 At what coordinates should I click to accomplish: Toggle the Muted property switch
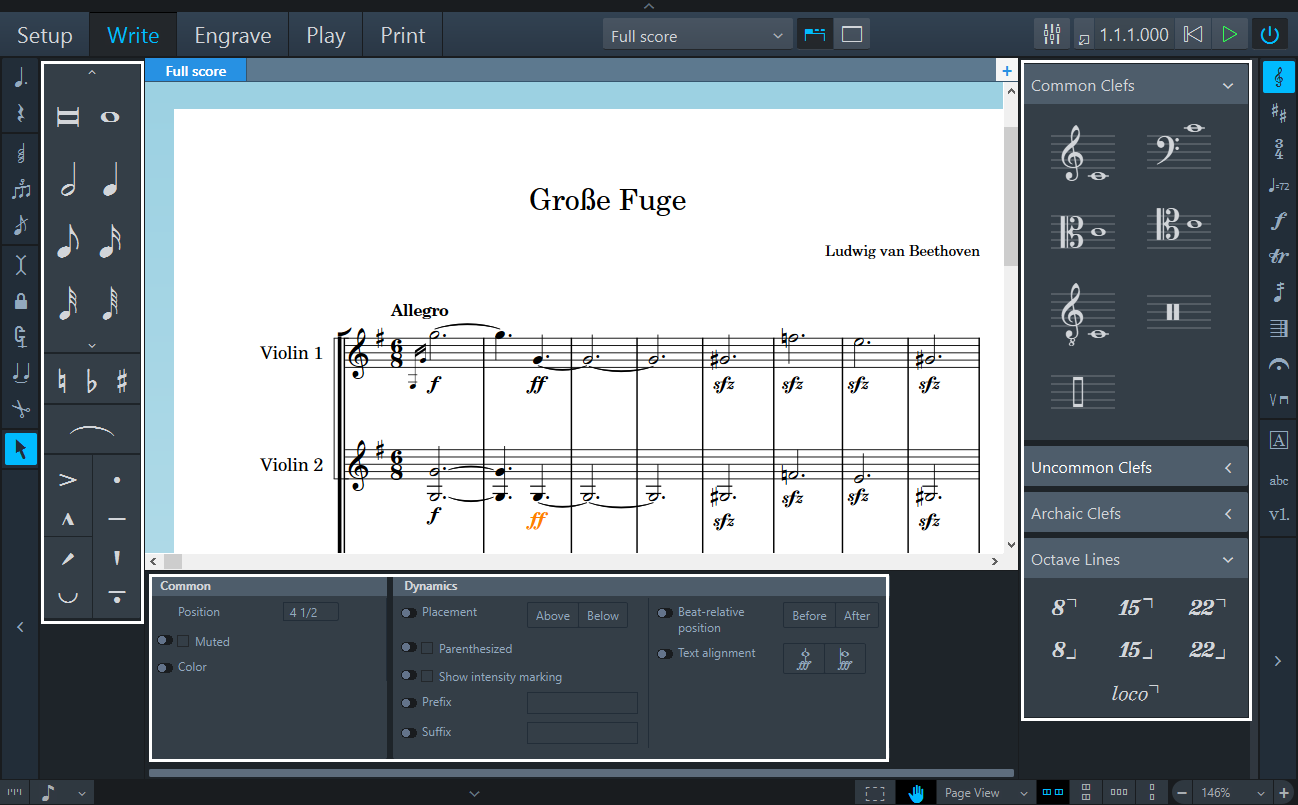165,641
